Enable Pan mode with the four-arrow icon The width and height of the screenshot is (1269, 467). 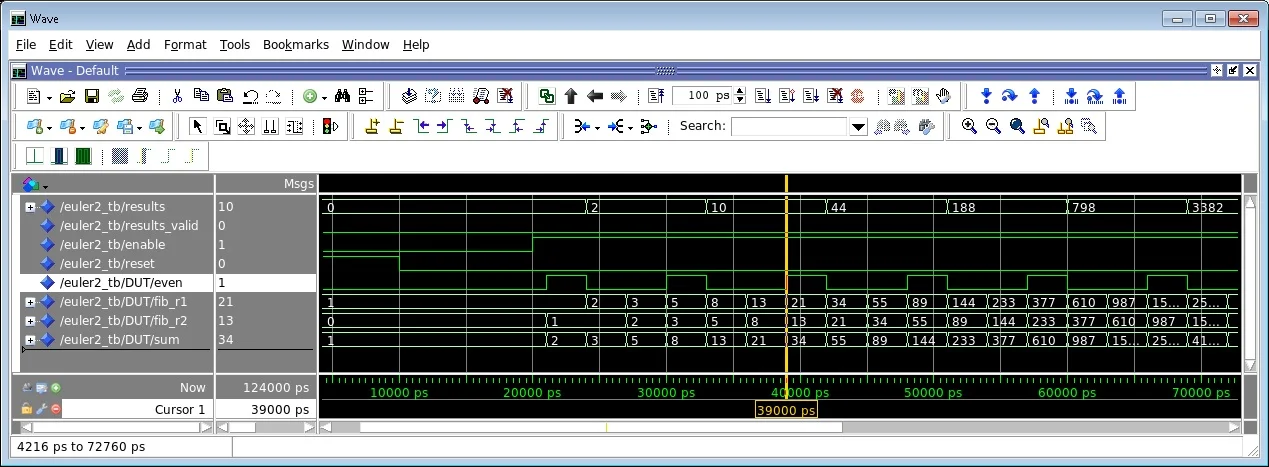(x=246, y=126)
